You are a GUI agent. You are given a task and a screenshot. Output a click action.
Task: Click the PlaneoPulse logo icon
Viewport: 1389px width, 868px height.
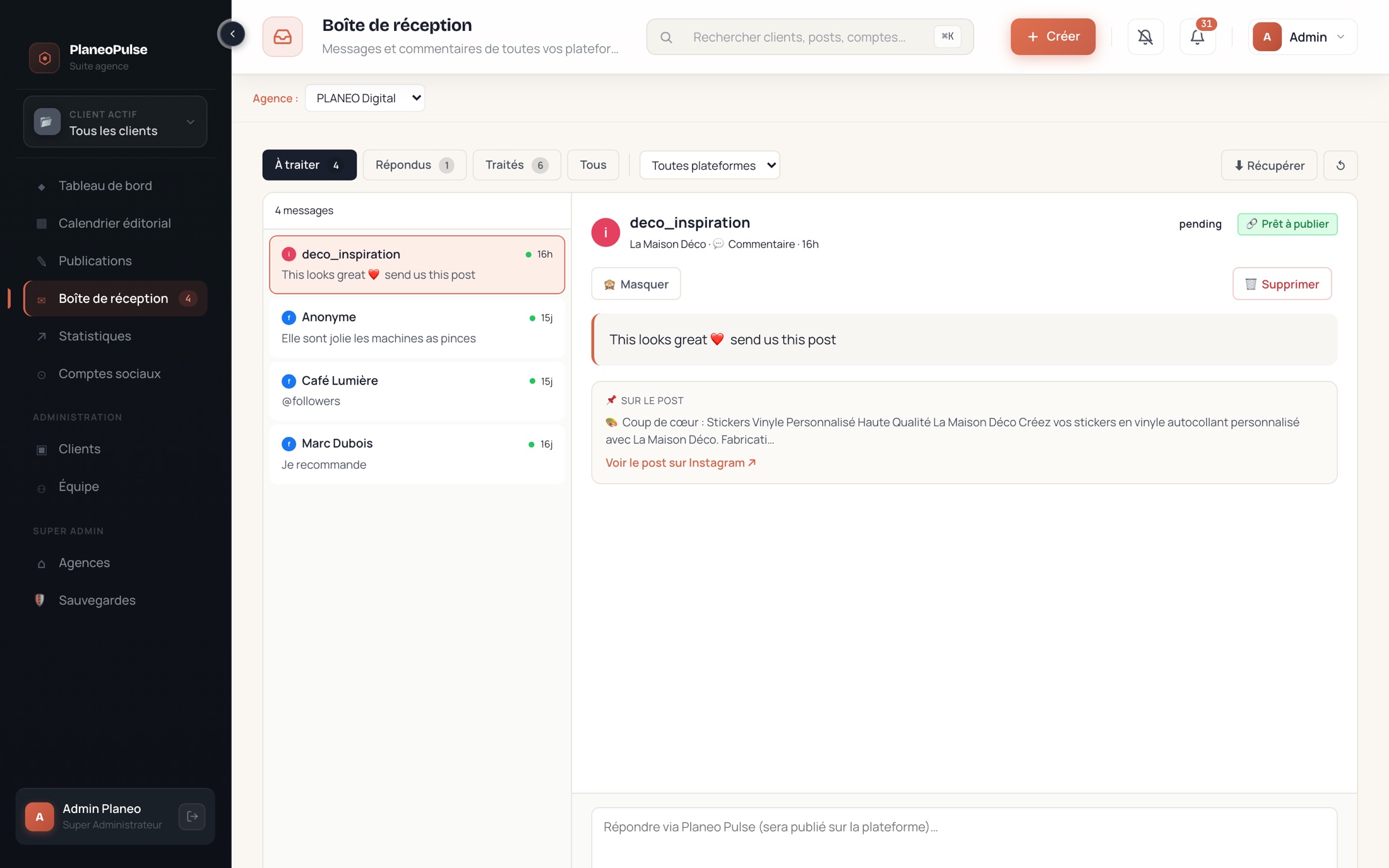[45, 57]
